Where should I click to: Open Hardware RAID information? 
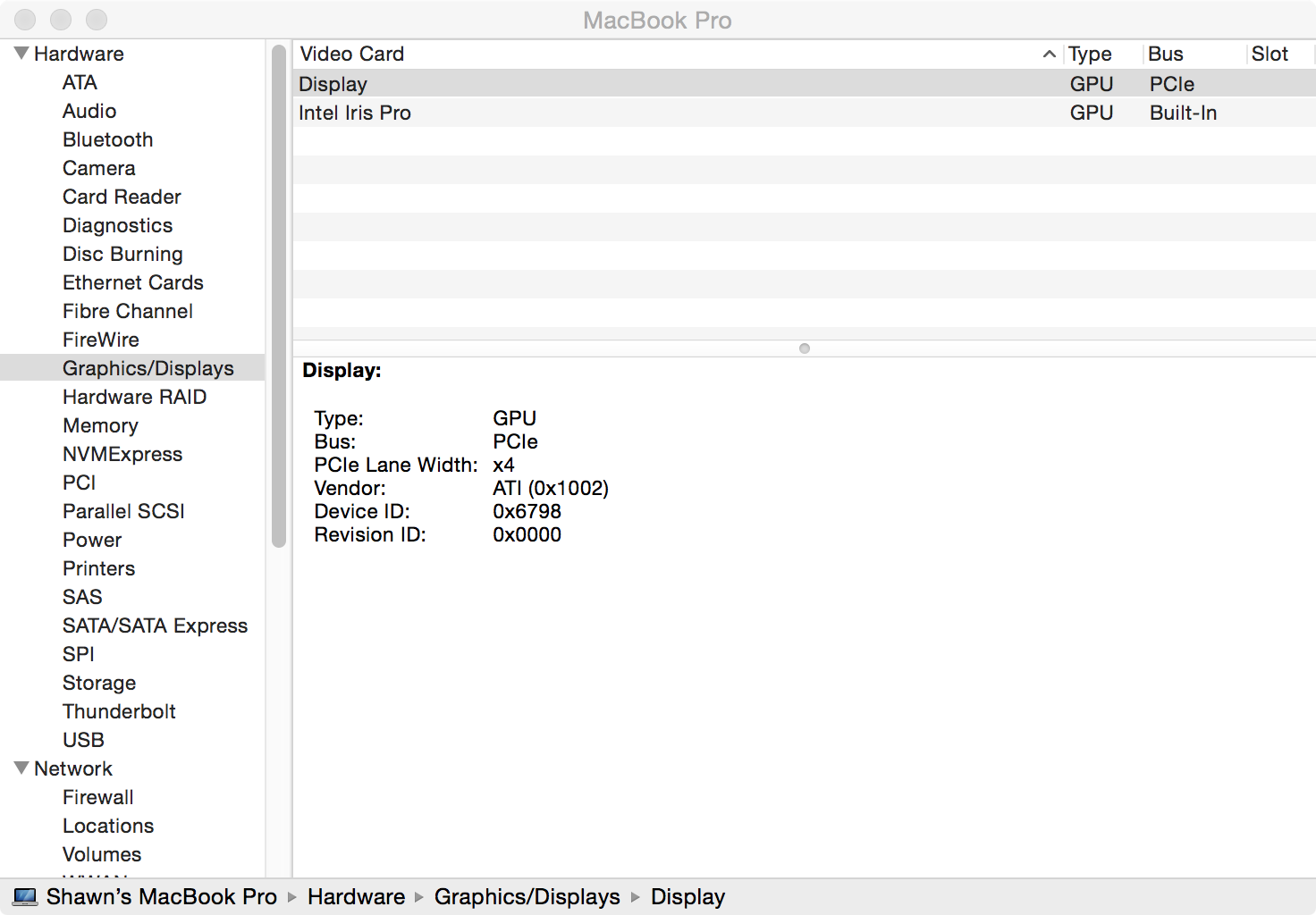point(135,397)
